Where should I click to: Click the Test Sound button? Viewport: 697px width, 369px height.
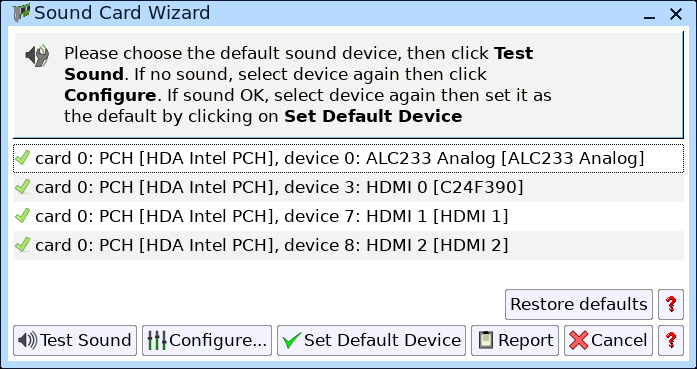click(75, 341)
